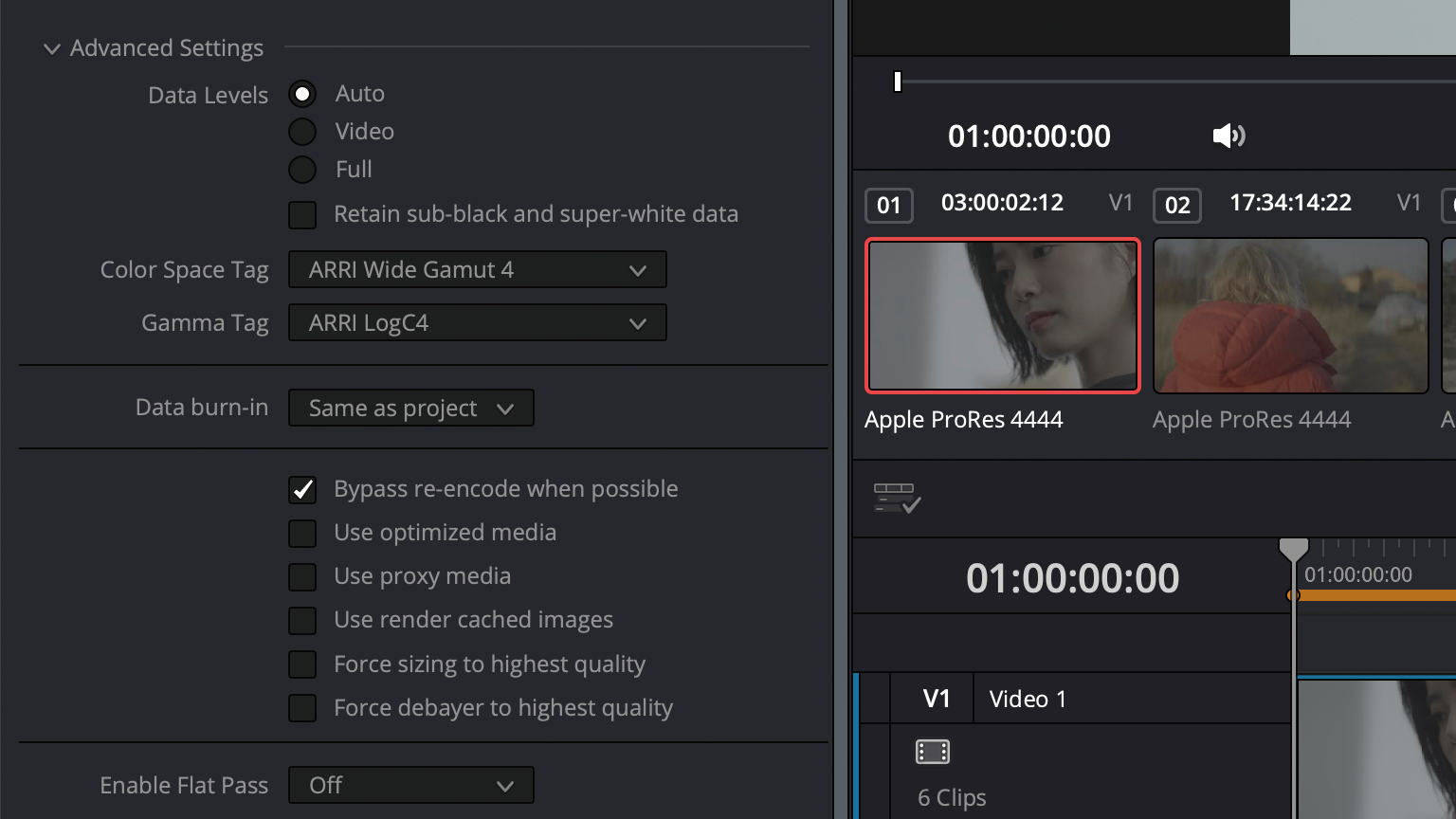Collapse the Advanced Settings section
This screenshot has width=1456, height=819.
(52, 48)
